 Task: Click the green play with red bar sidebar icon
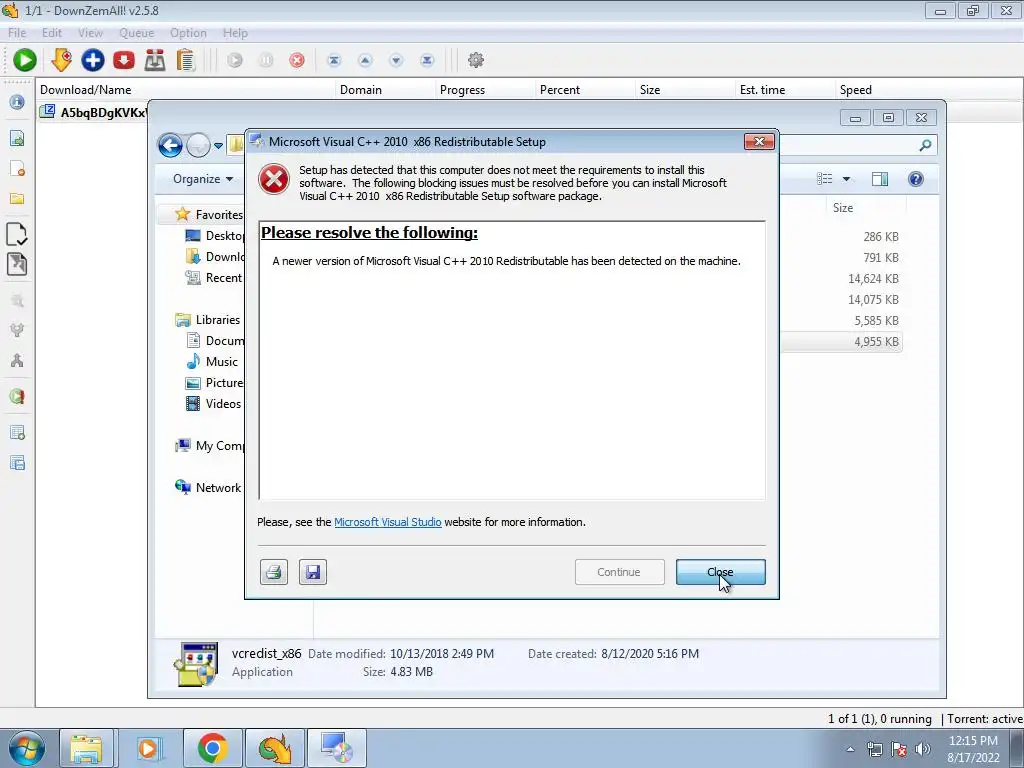tap(17, 396)
